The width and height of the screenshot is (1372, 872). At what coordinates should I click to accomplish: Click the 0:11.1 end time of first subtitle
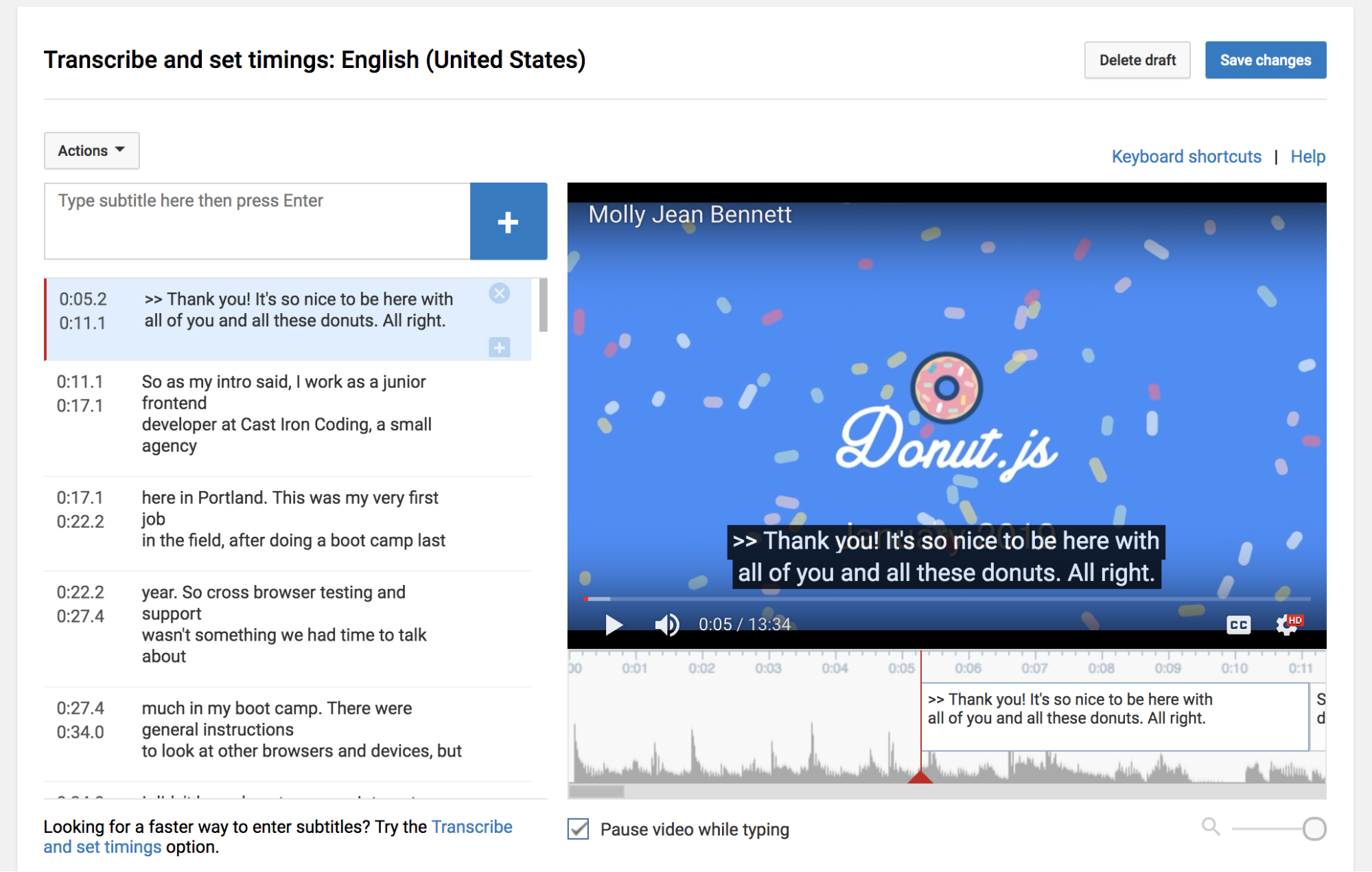pos(82,323)
